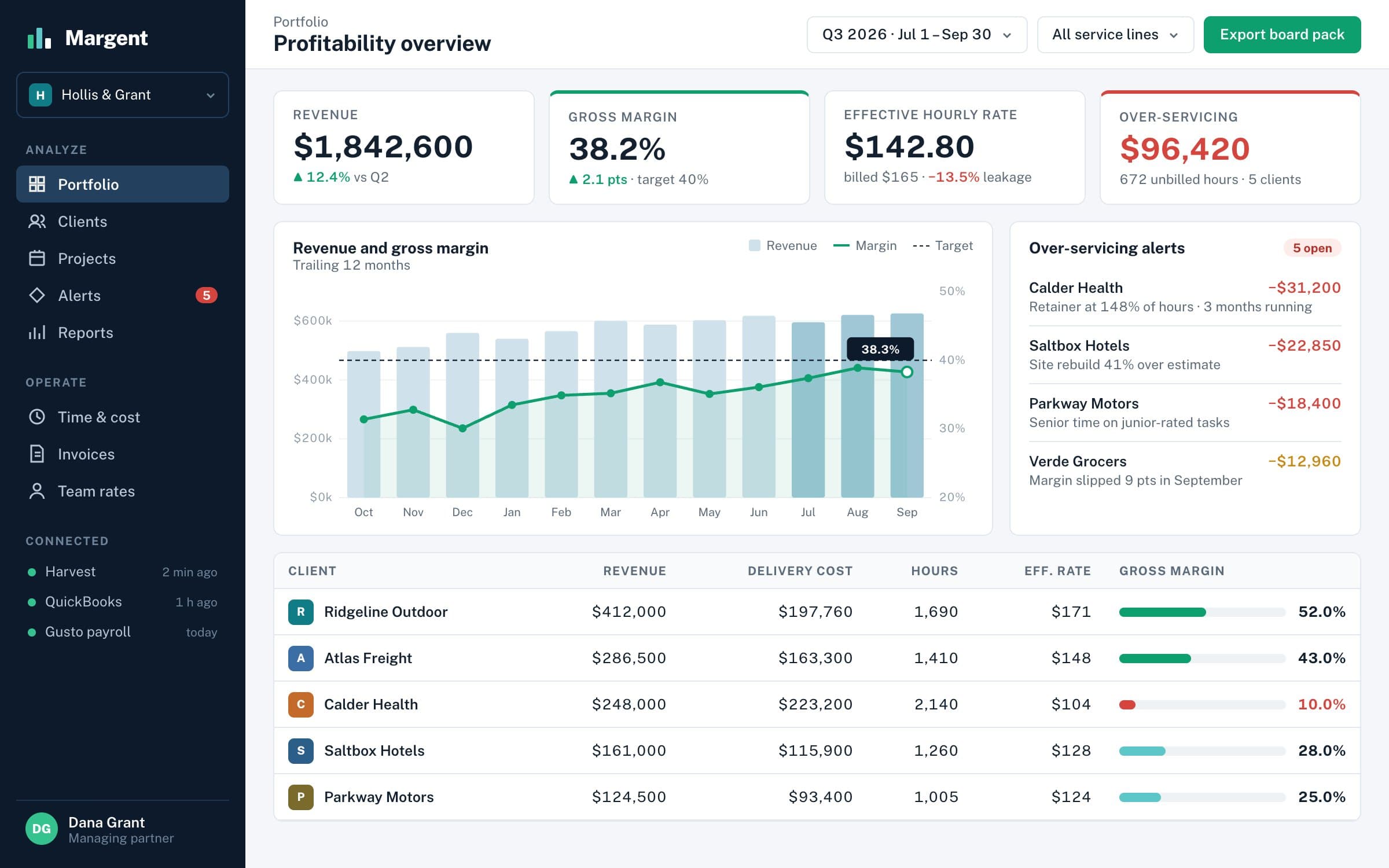The height and width of the screenshot is (868, 1389).
Task: Open the Projects section
Action: 123,258
